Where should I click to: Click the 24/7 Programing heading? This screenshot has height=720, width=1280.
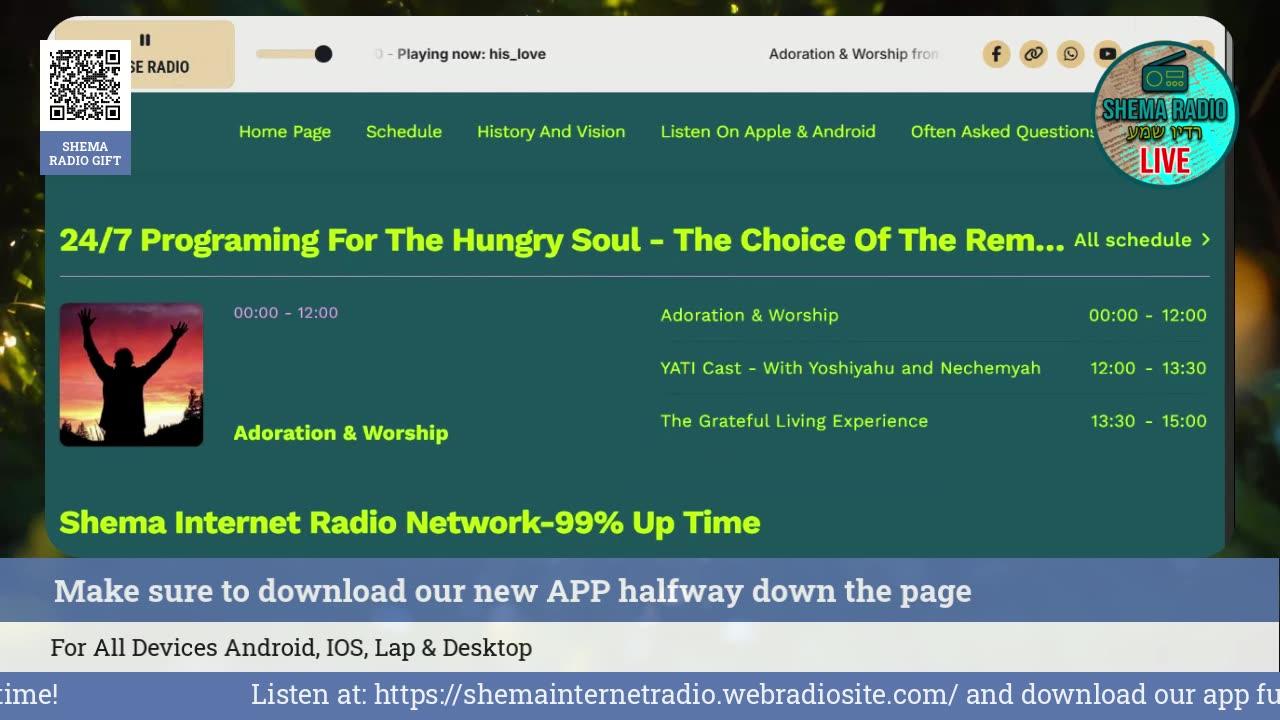(562, 240)
